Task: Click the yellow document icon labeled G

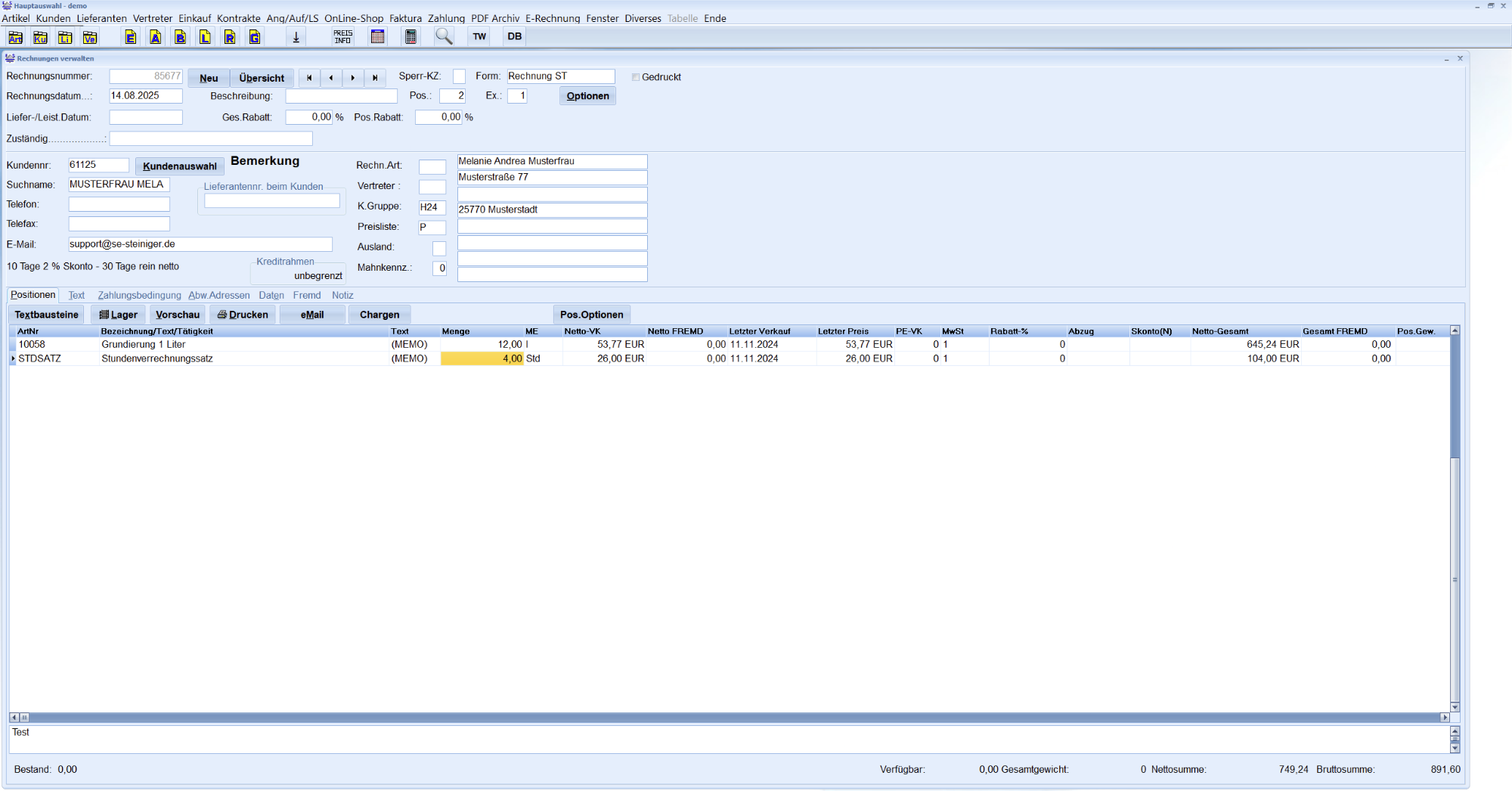Action: (x=255, y=37)
